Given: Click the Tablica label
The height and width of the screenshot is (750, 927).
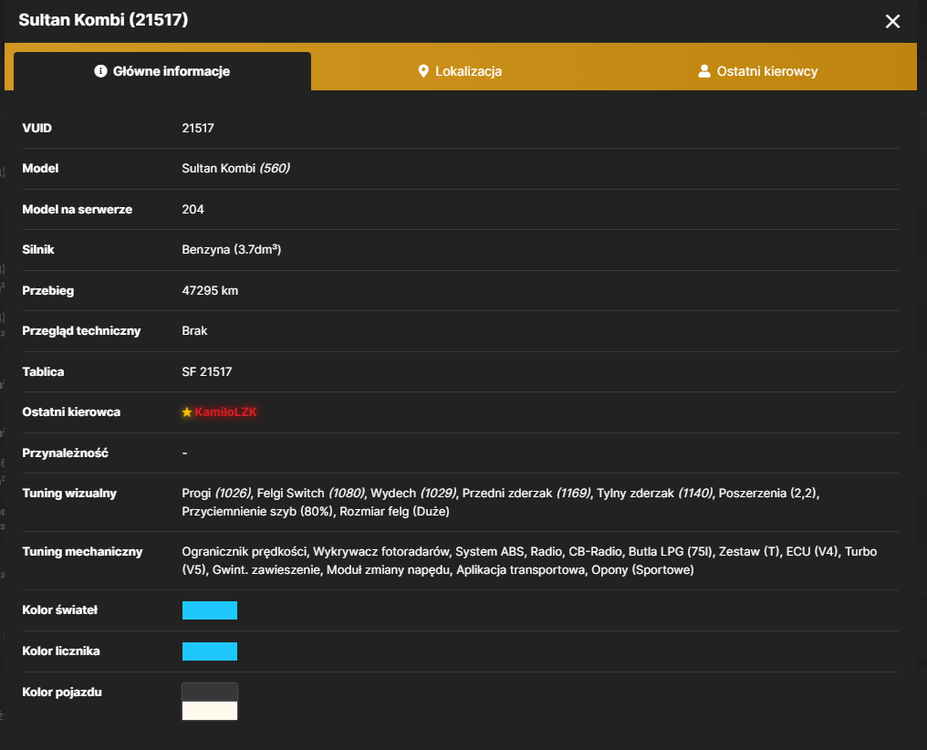Looking at the screenshot, I should [43, 372].
